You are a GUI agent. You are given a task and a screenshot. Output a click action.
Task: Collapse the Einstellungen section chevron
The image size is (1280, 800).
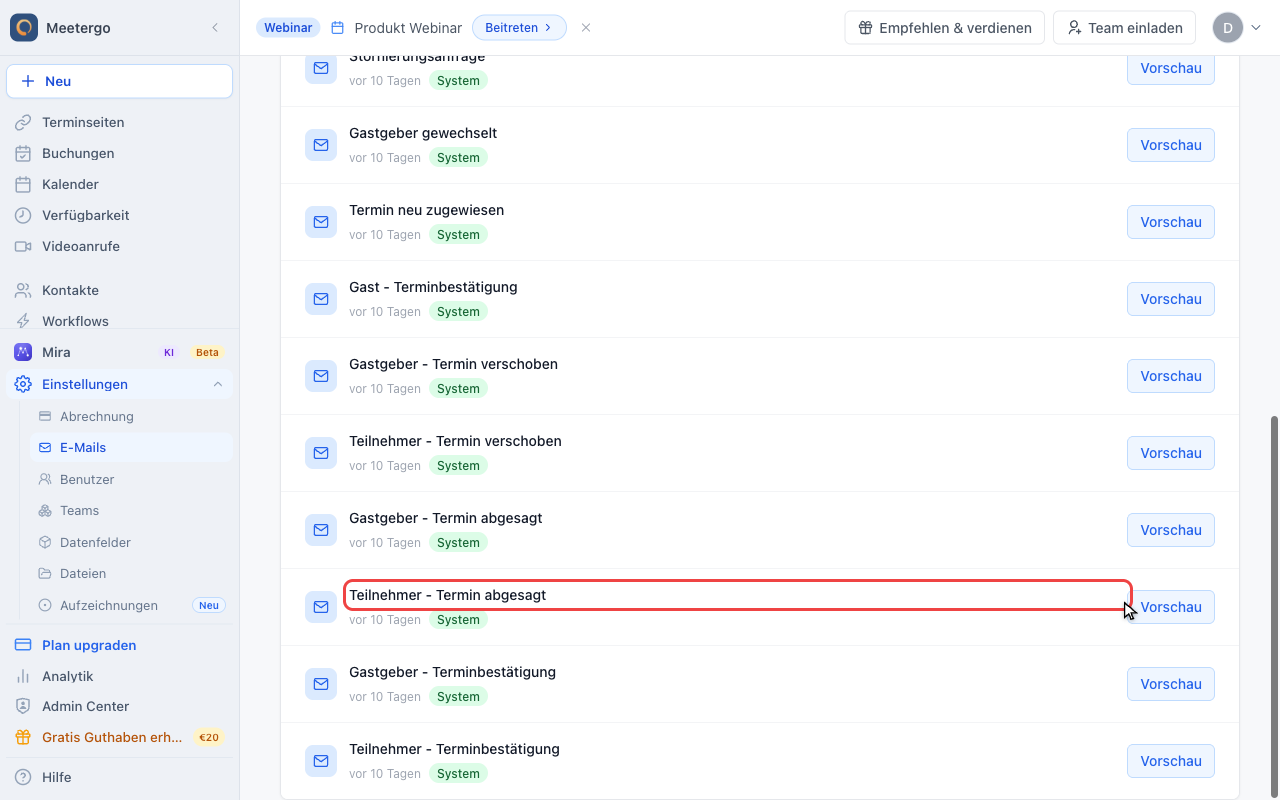pos(217,384)
